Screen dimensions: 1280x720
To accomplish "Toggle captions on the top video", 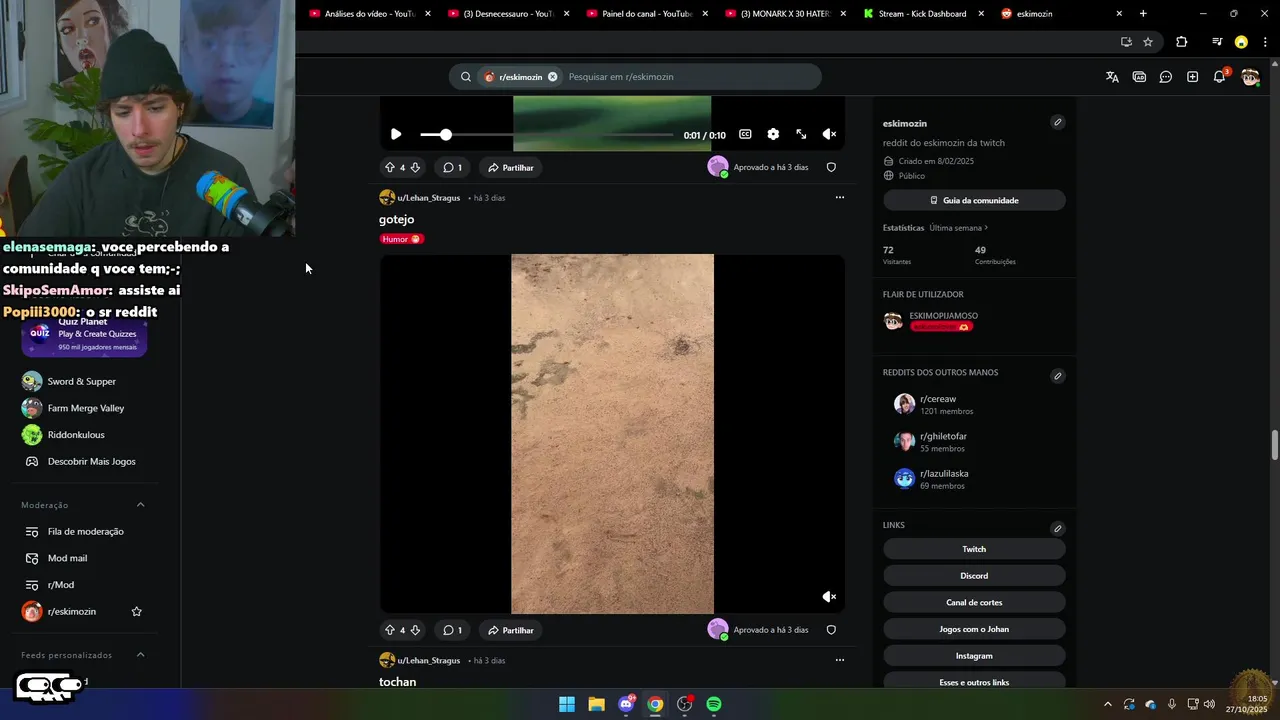I will [x=745, y=134].
